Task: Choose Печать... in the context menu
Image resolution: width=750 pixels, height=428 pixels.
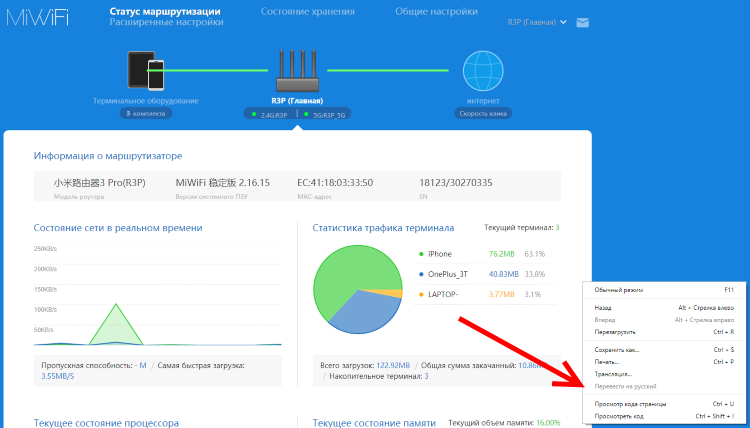Action: click(664, 362)
